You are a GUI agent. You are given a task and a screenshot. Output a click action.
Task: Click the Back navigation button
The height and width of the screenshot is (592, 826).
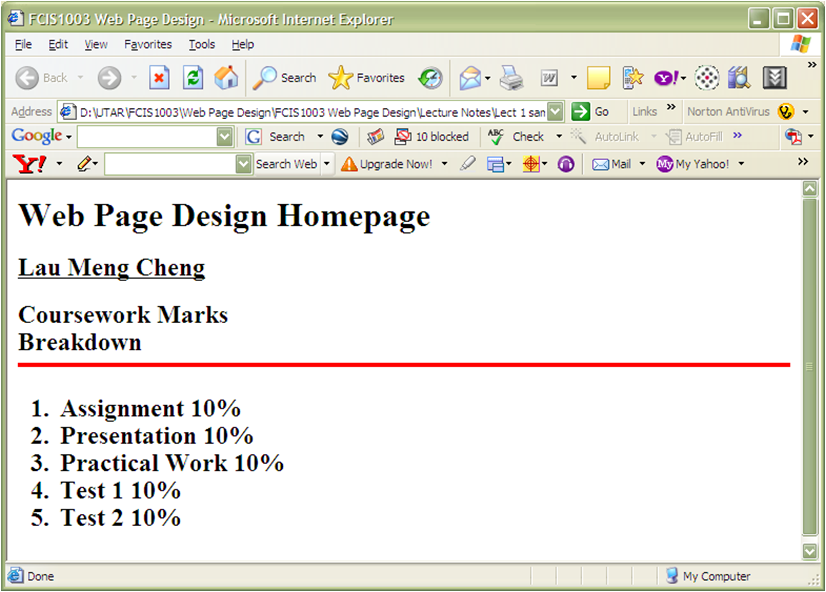(x=41, y=78)
